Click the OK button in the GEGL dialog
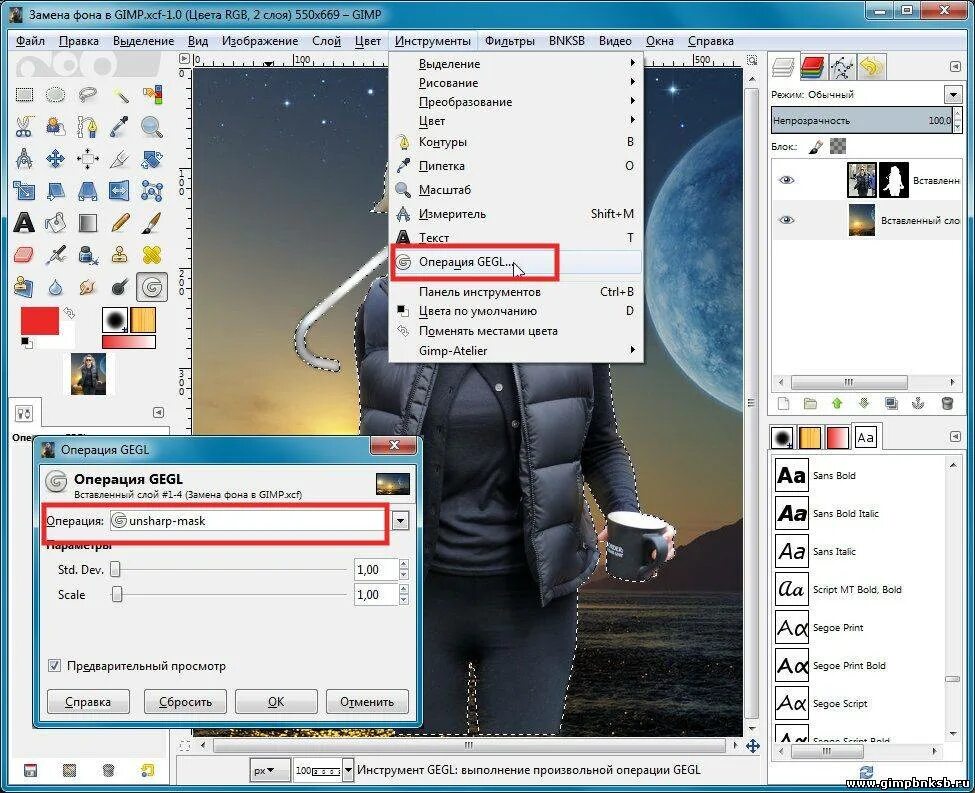The width and height of the screenshot is (975, 793). [x=276, y=702]
